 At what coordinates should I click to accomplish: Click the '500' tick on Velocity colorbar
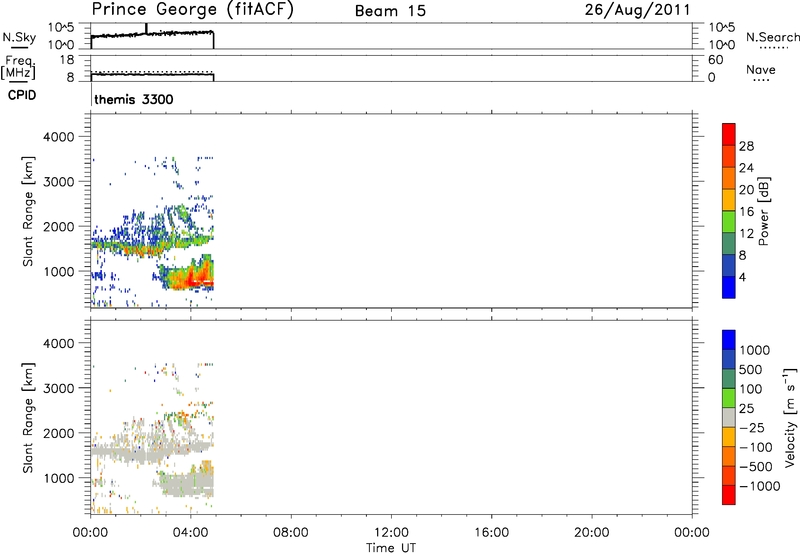[x=751, y=370]
